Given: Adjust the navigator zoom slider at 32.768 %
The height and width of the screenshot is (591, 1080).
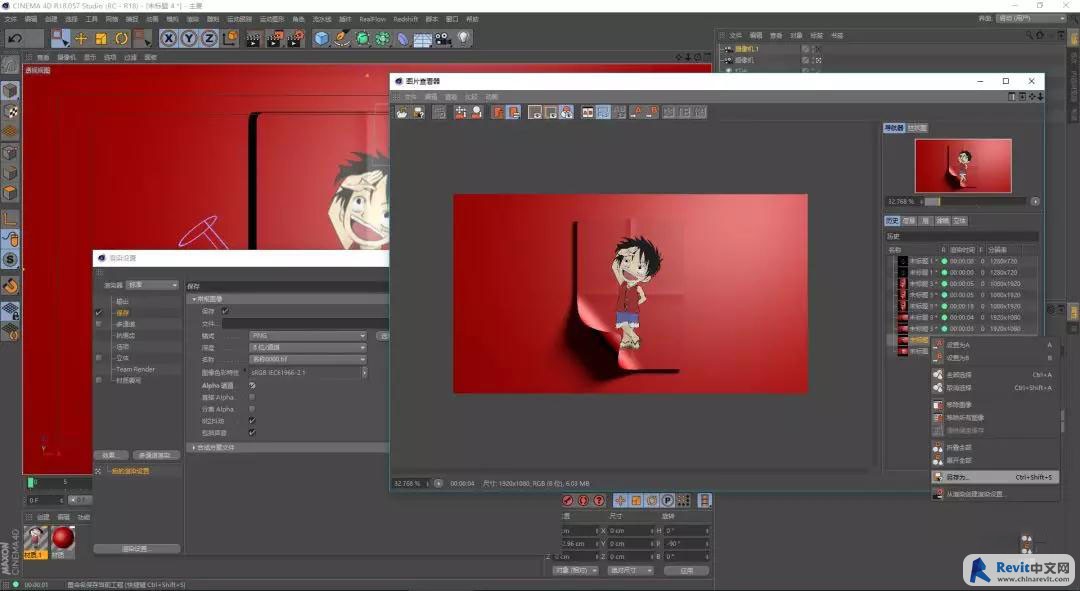Looking at the screenshot, I should tap(975, 202).
